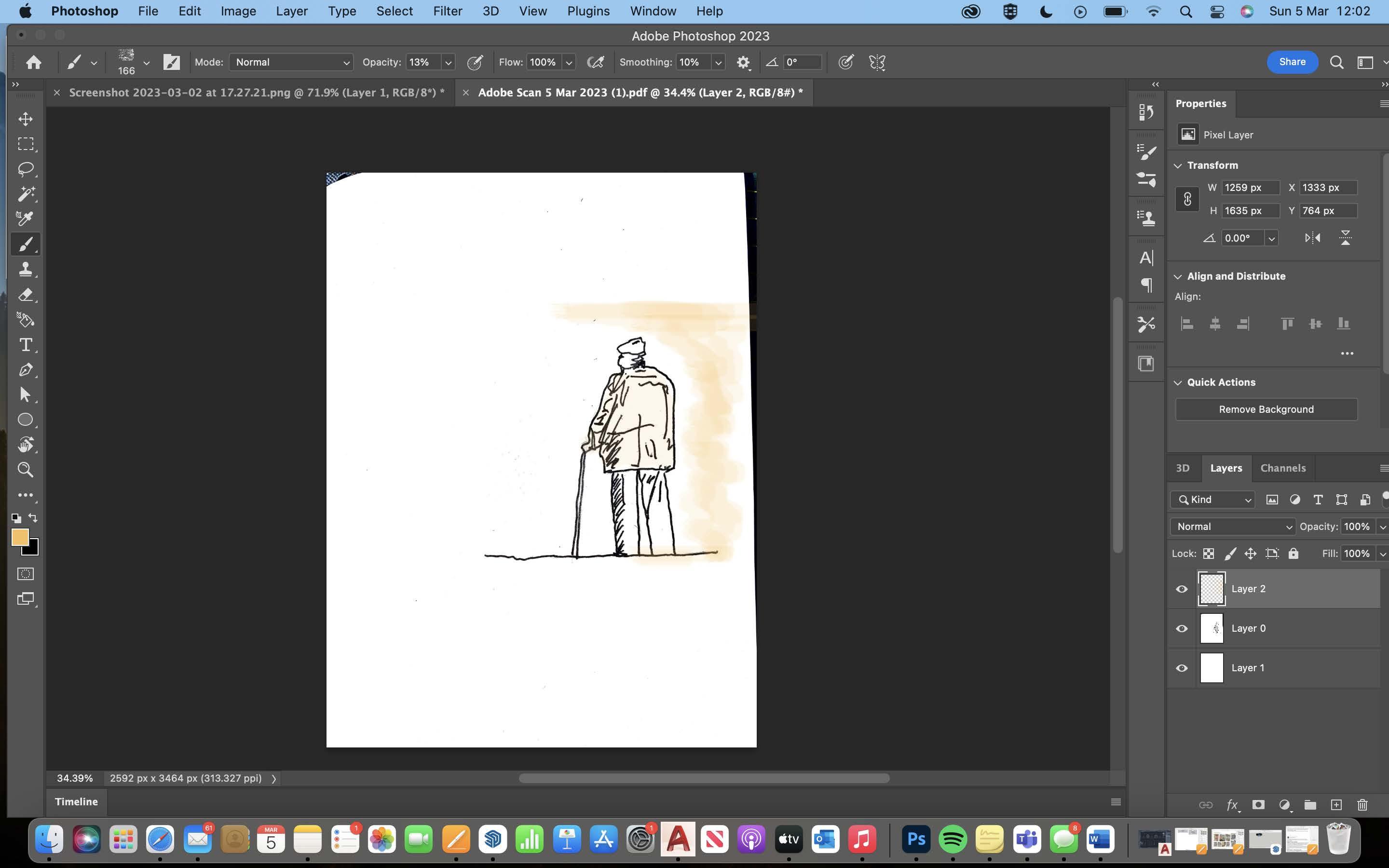
Task: Select the Horizontal Type tool
Action: [x=25, y=344]
